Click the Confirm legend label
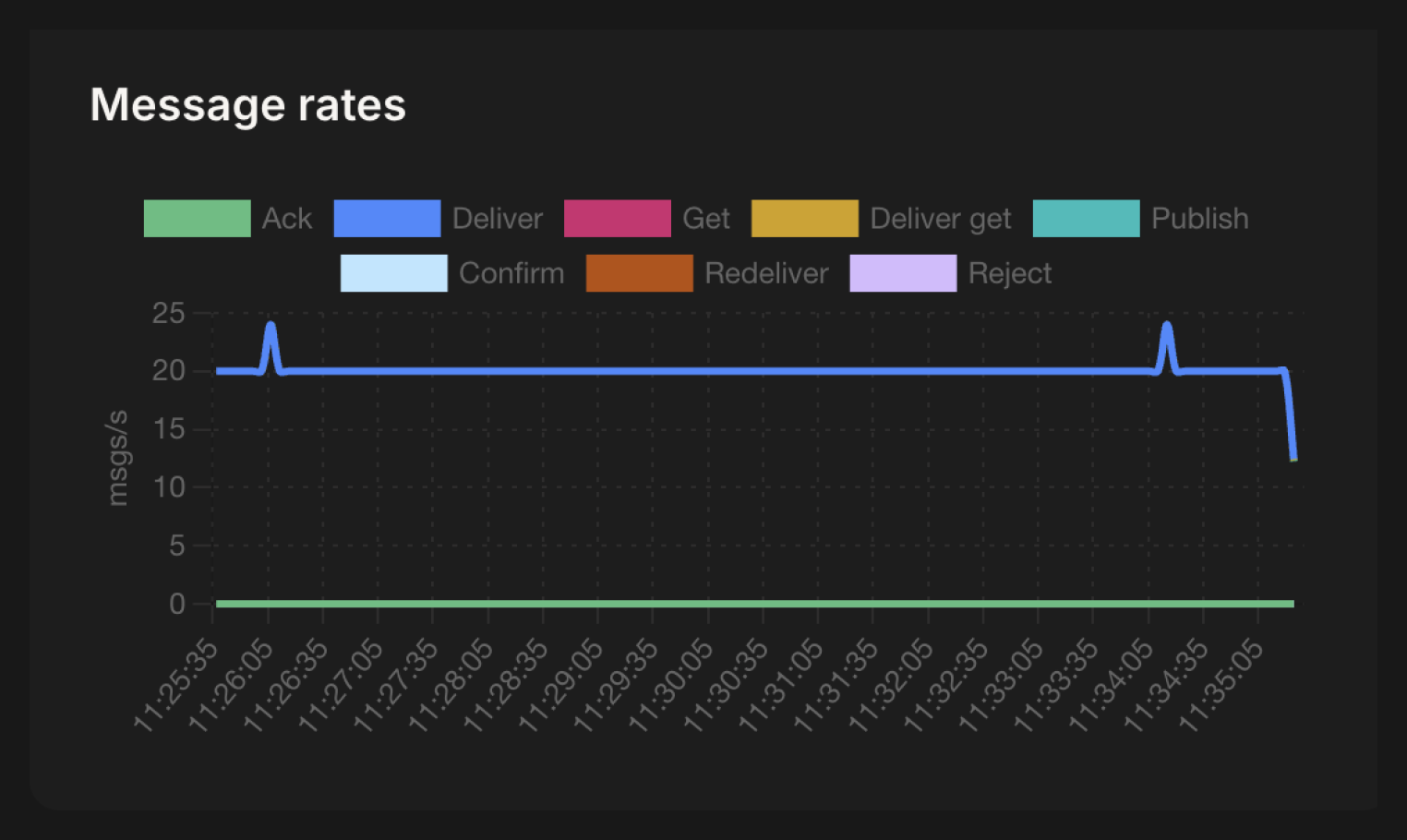This screenshot has width=1407, height=840. click(511, 273)
